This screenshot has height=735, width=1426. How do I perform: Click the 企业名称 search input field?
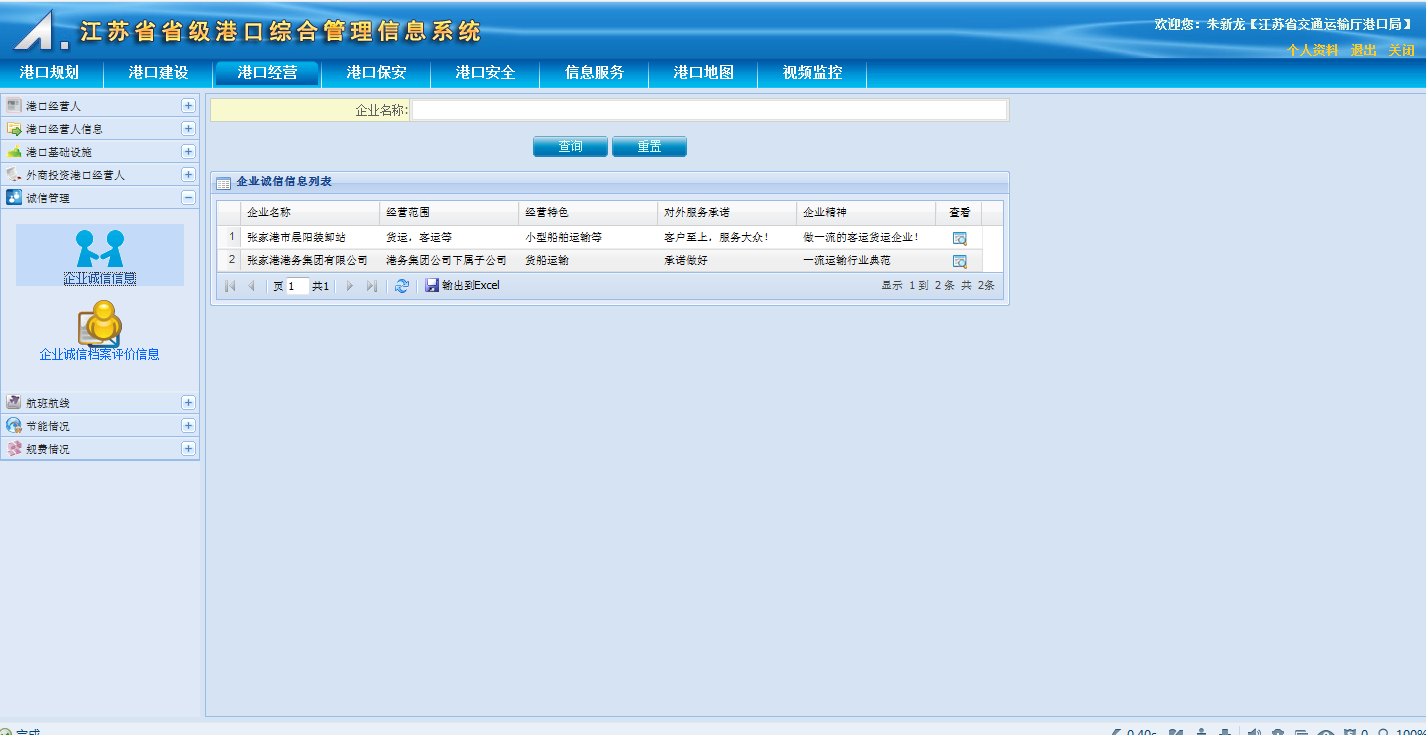708,110
